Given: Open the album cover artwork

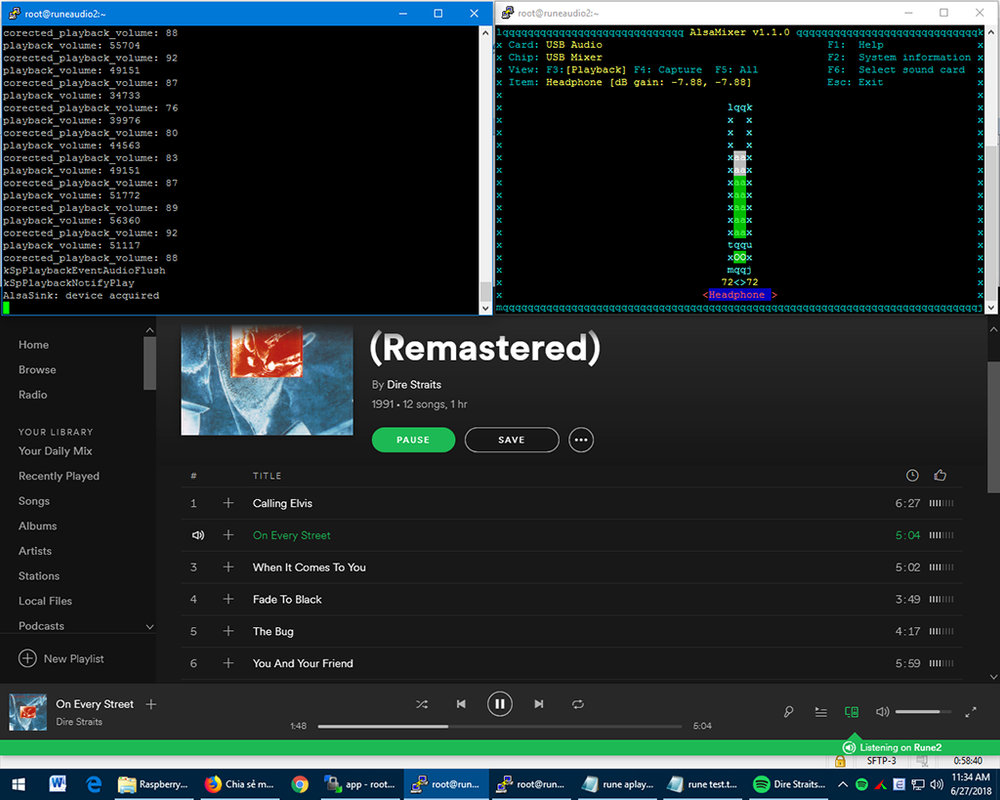Looking at the screenshot, I should point(267,380).
